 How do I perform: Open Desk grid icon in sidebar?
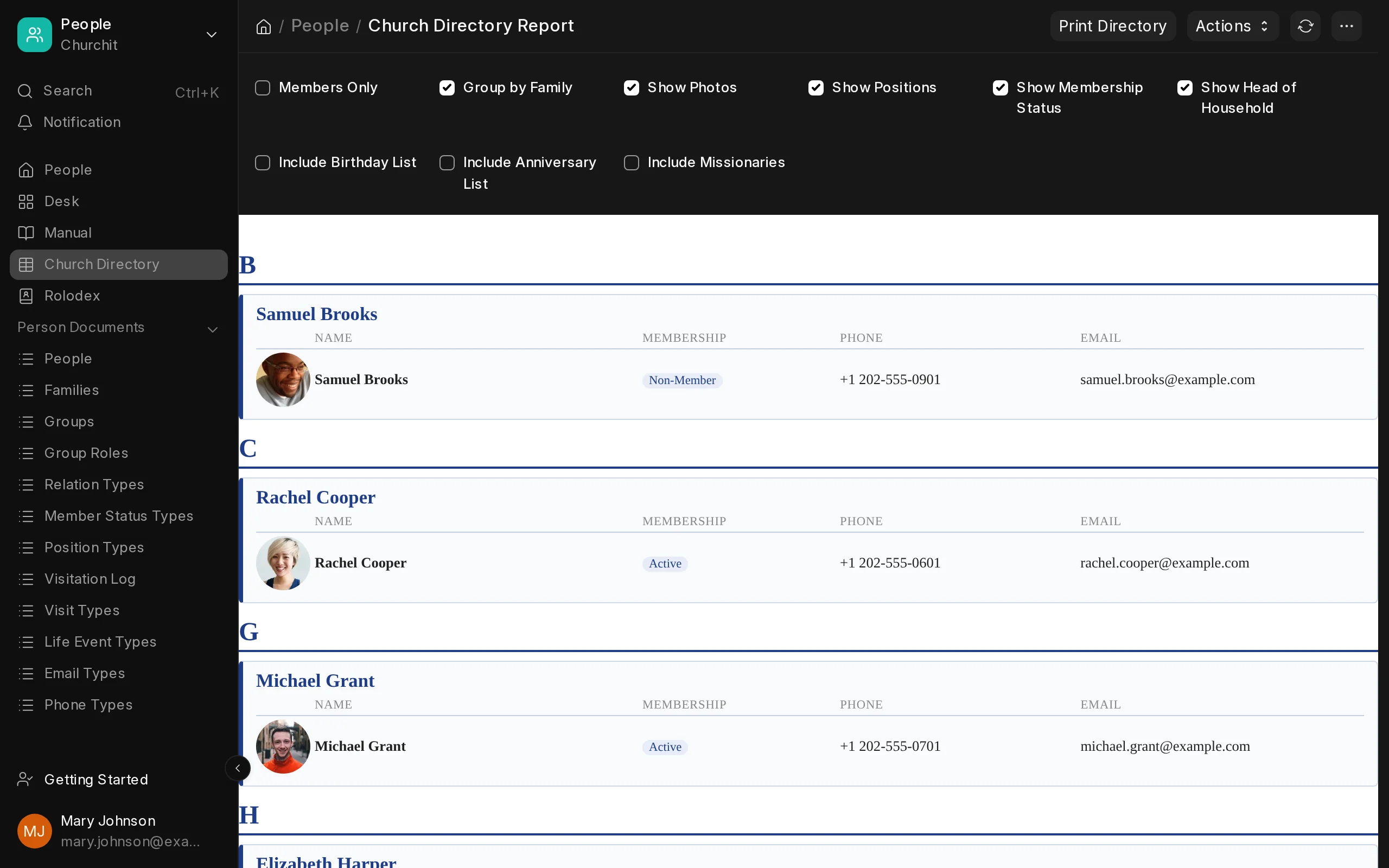(26, 201)
